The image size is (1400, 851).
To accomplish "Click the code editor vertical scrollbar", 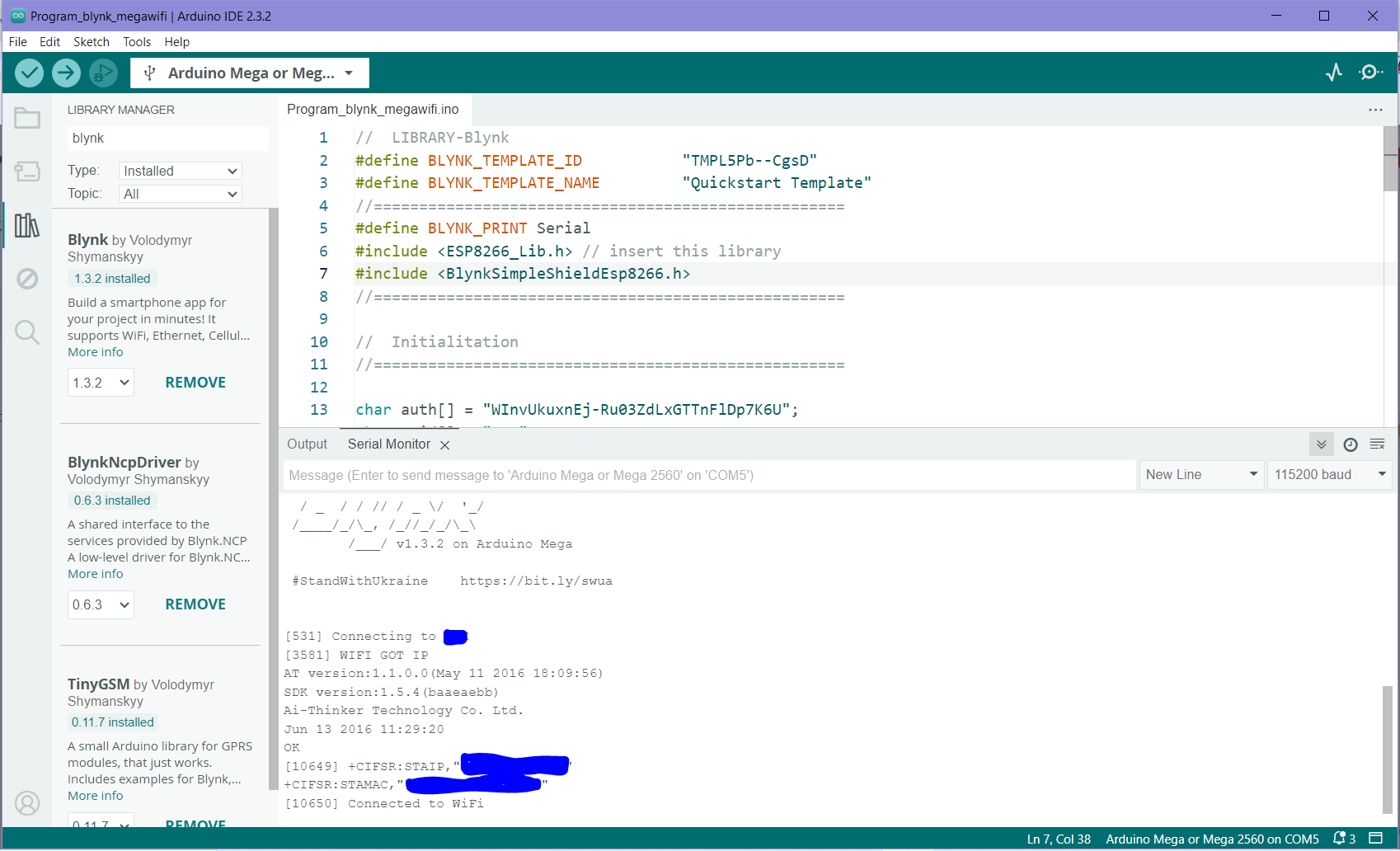I will [x=1392, y=158].
